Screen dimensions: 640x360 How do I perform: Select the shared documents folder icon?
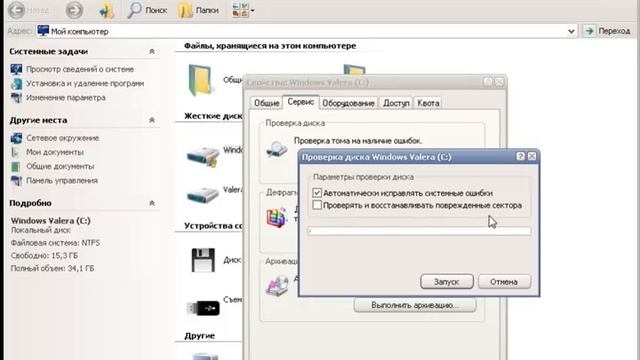[x=200, y=80]
